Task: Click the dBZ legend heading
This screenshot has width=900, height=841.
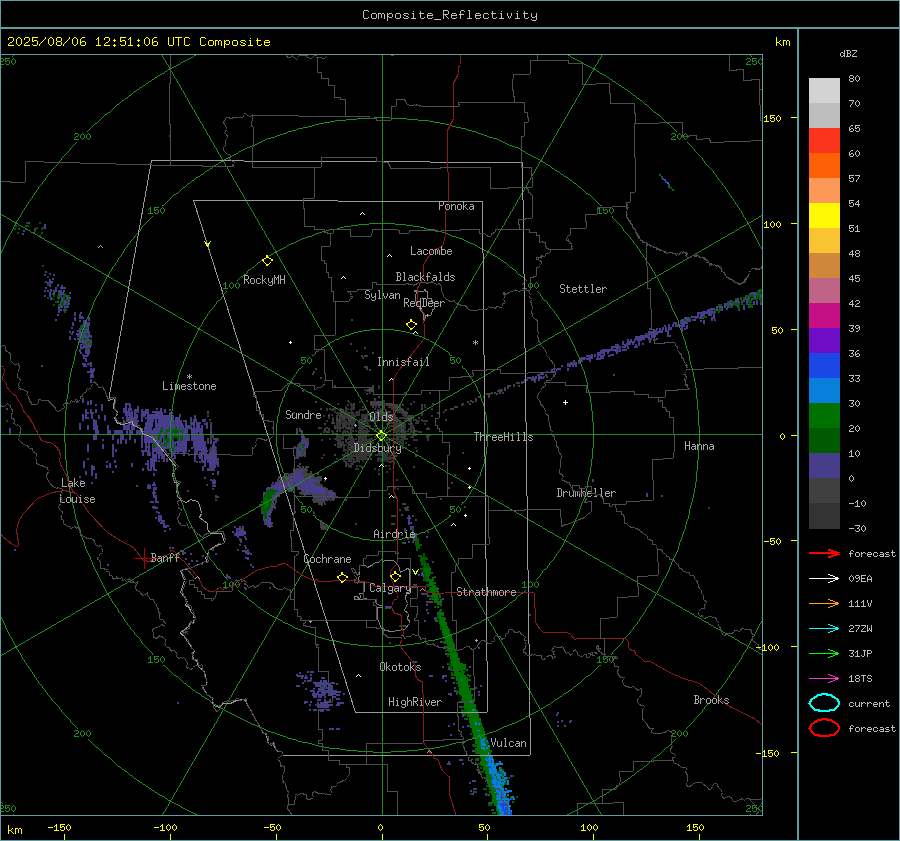Action: (x=848, y=53)
